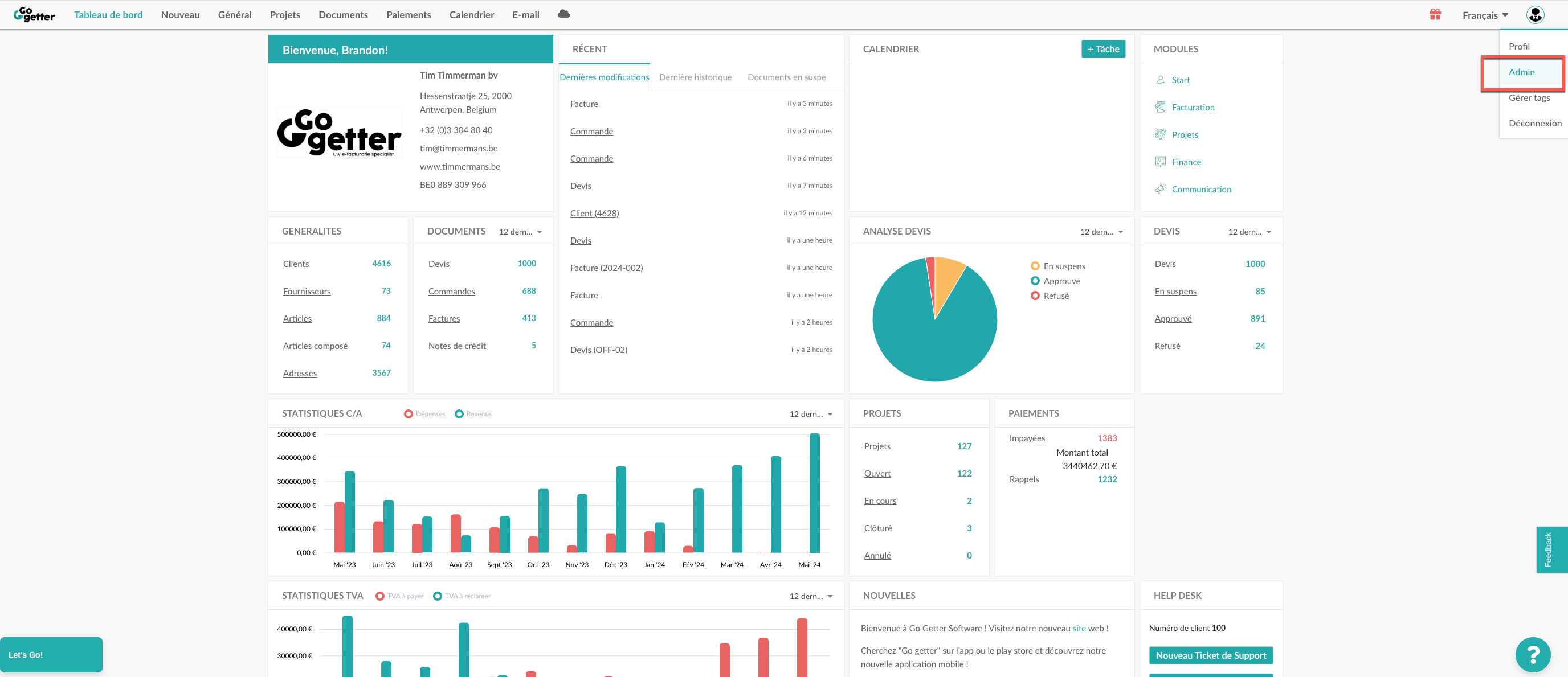This screenshot has width=1568, height=677.
Task: Switch to Documents en suspens tab
Action: click(x=786, y=77)
